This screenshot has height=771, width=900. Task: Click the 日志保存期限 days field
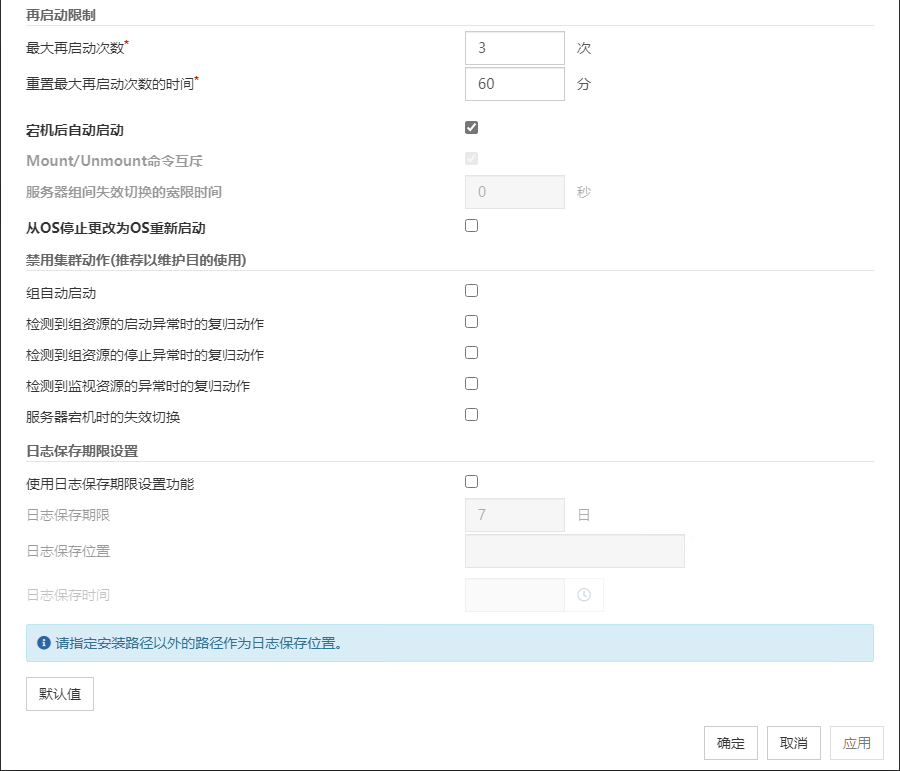click(515, 515)
